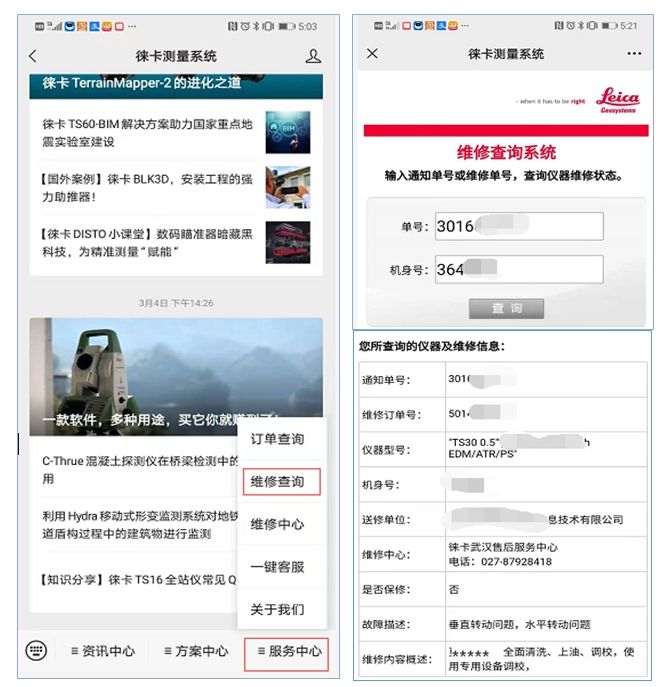Click the alarm icon in right status bar
The width and height of the screenshot is (666, 687).
point(570,25)
